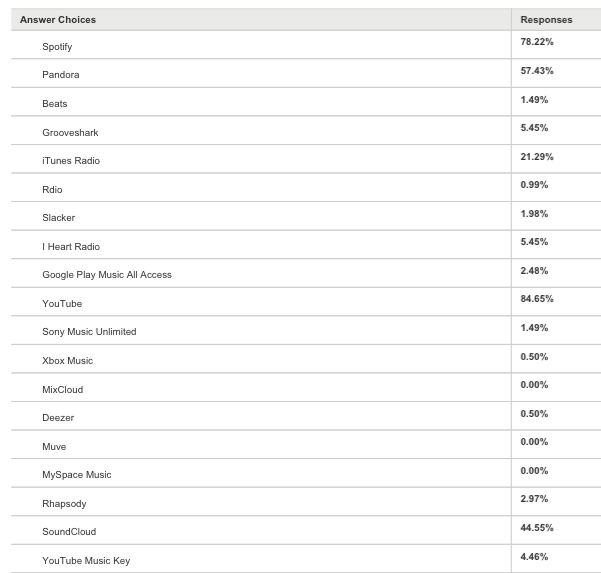
Task: Select the SoundCloud answer row
Action: pos(69,531)
